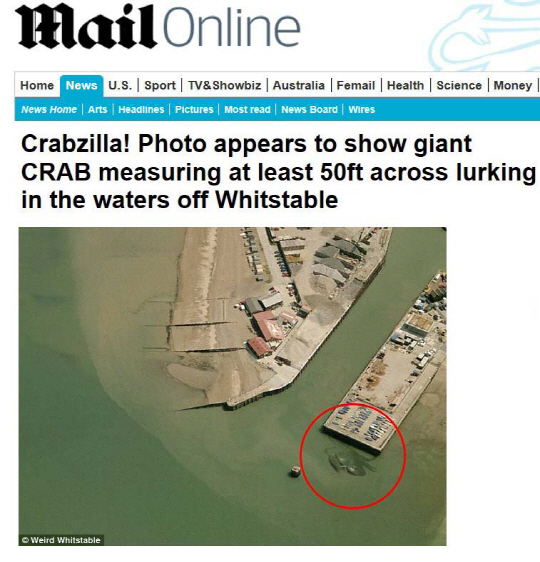
Task: Click the Crabzilla article headline
Action: point(278,172)
